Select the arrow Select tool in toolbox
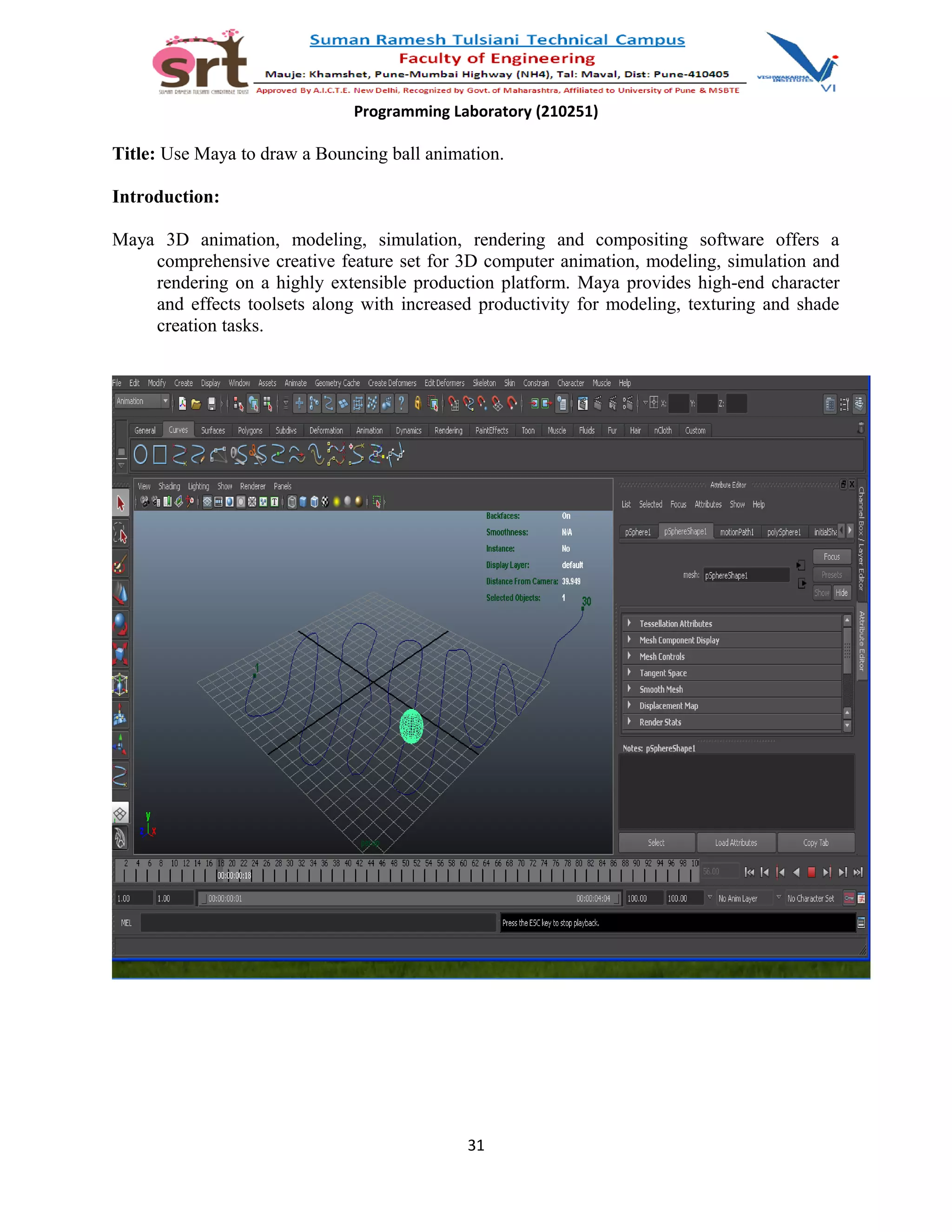The width and height of the screenshot is (952, 1232). click(x=121, y=503)
